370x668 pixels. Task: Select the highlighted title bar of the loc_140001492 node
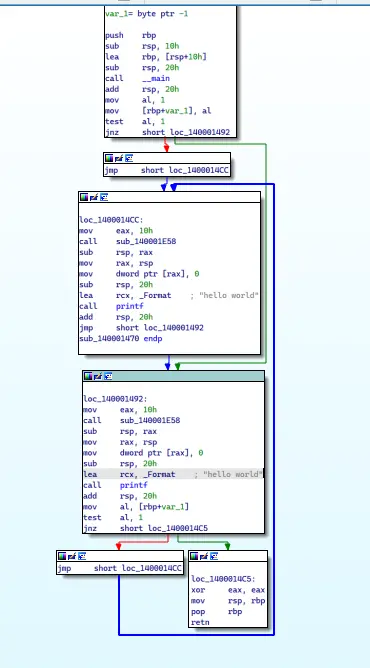pos(173,376)
